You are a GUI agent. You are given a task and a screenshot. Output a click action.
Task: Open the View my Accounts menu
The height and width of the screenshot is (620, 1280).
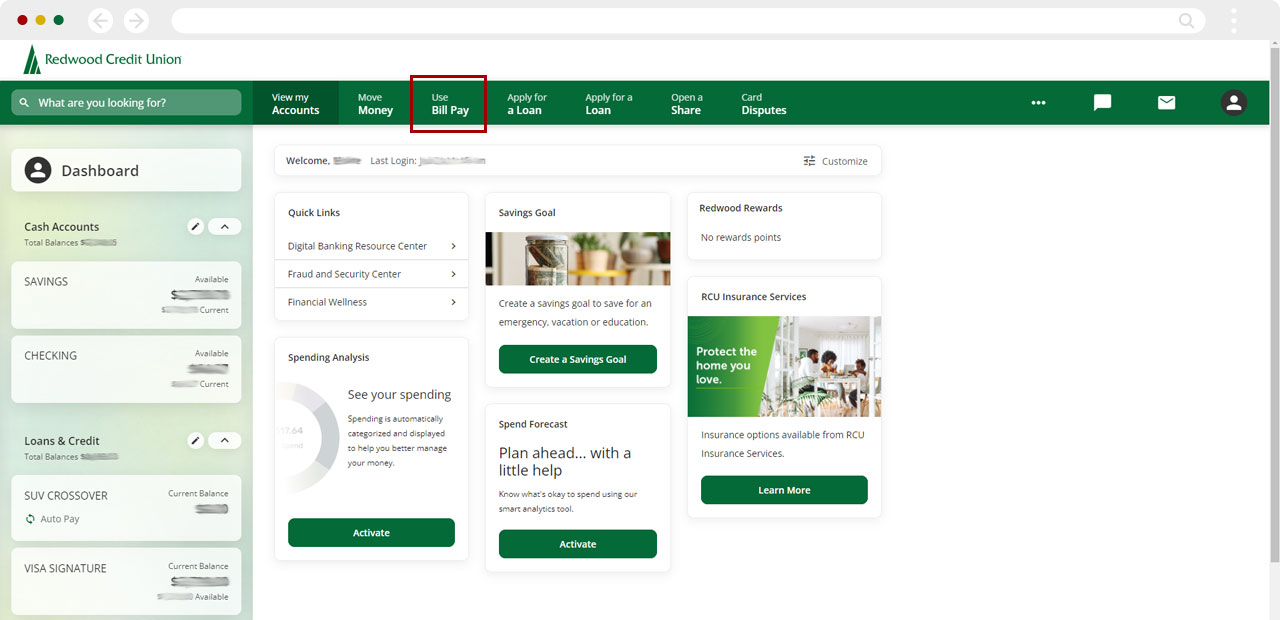pyautogui.click(x=295, y=104)
